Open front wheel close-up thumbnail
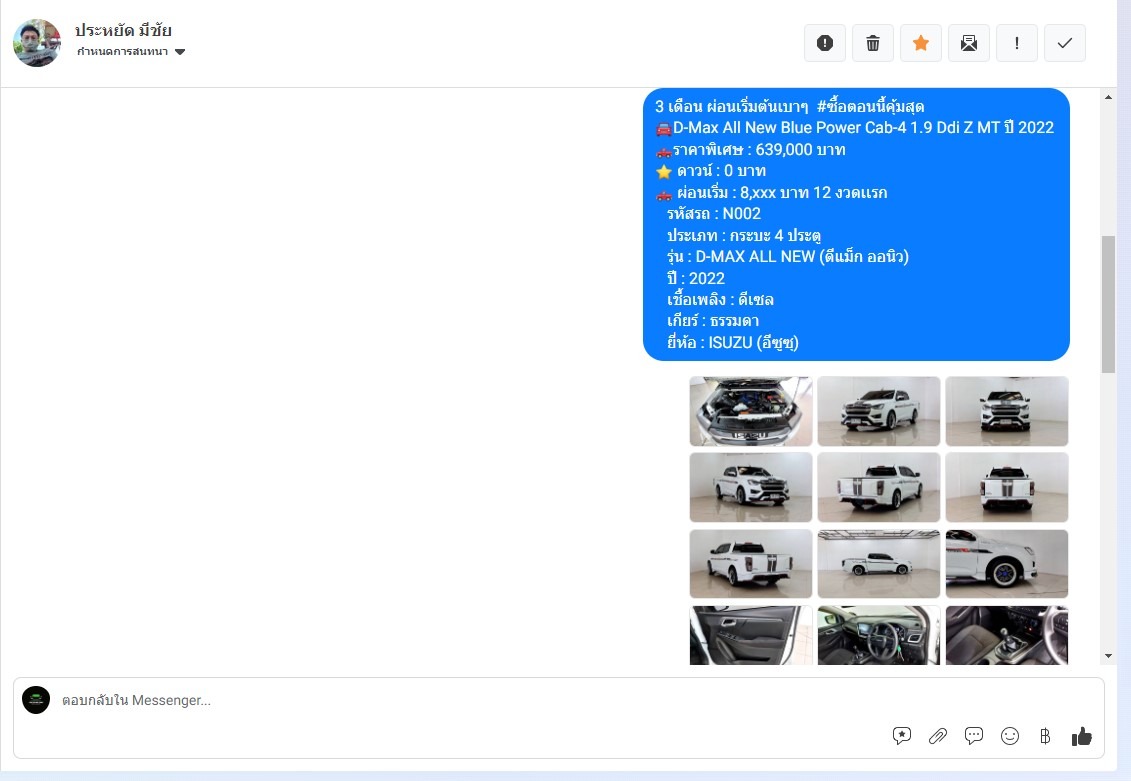1131x781 pixels. (x=1007, y=563)
